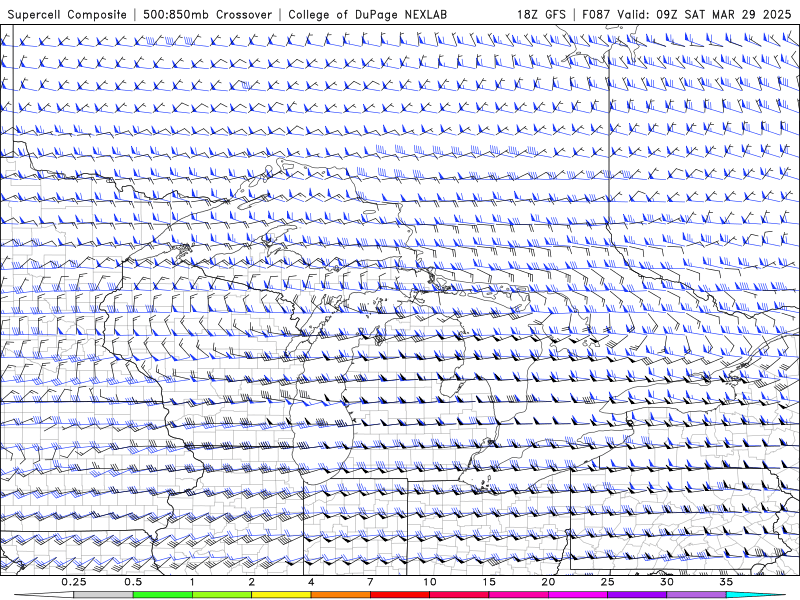
Task: Click the '10' colorbar label
Action: tap(430, 582)
